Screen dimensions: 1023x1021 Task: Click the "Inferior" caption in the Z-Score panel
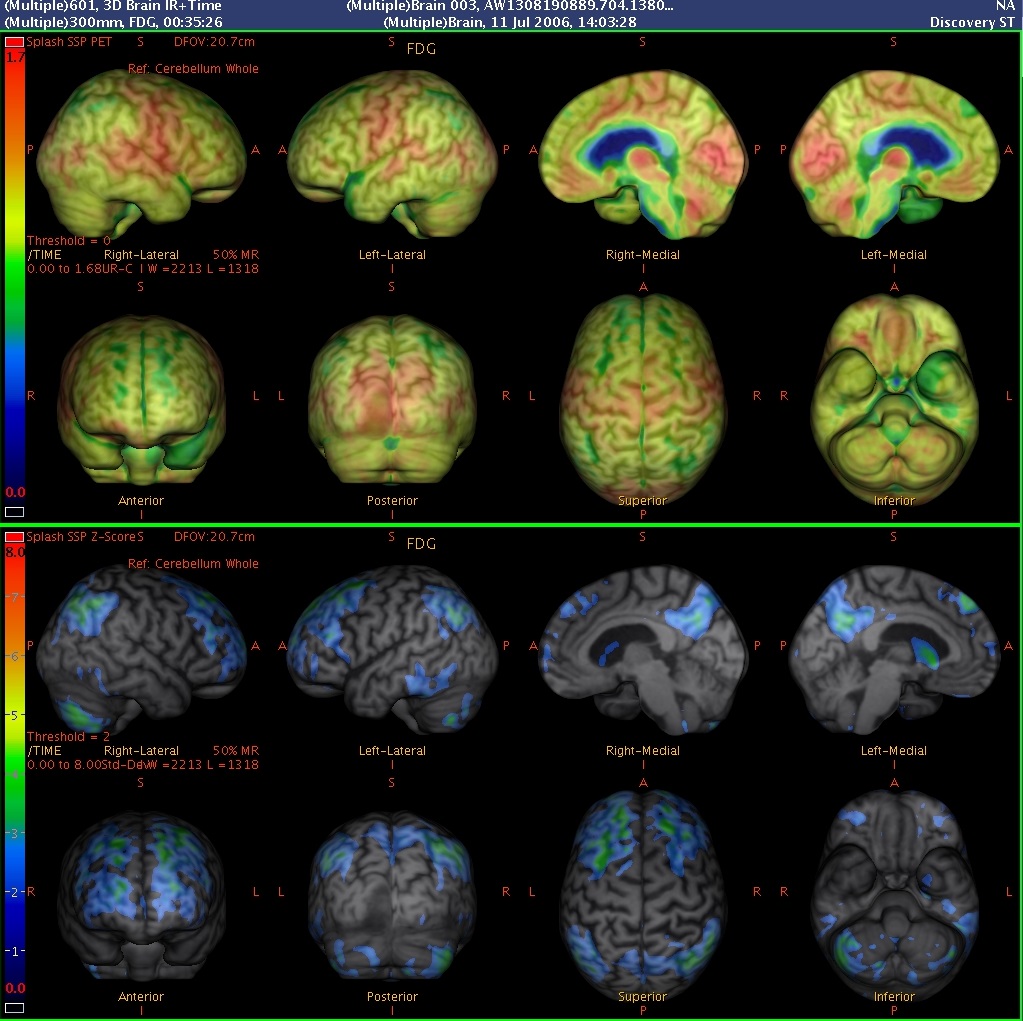894,997
